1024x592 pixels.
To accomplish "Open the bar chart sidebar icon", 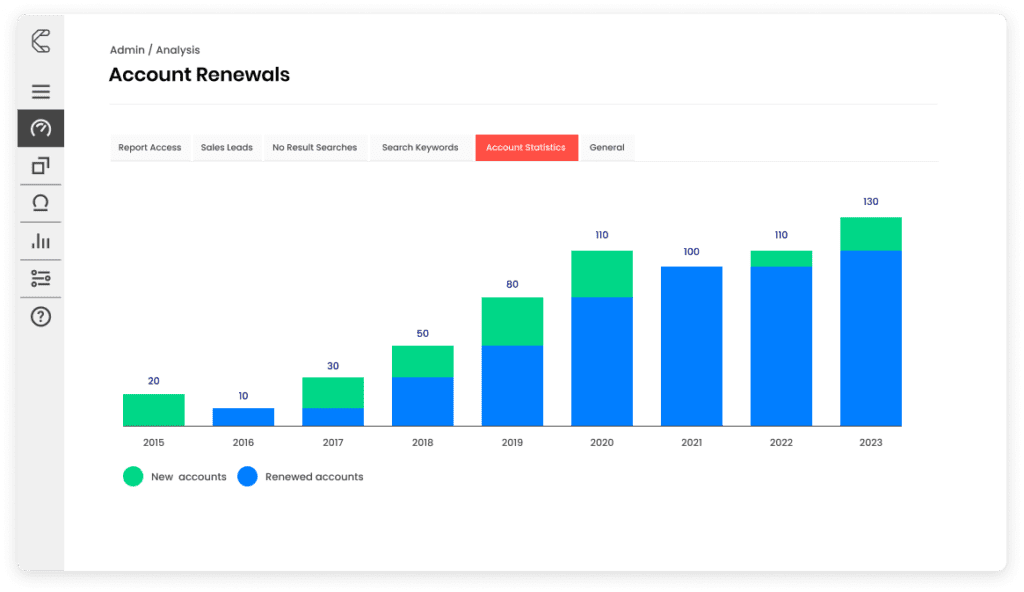I will point(41,241).
